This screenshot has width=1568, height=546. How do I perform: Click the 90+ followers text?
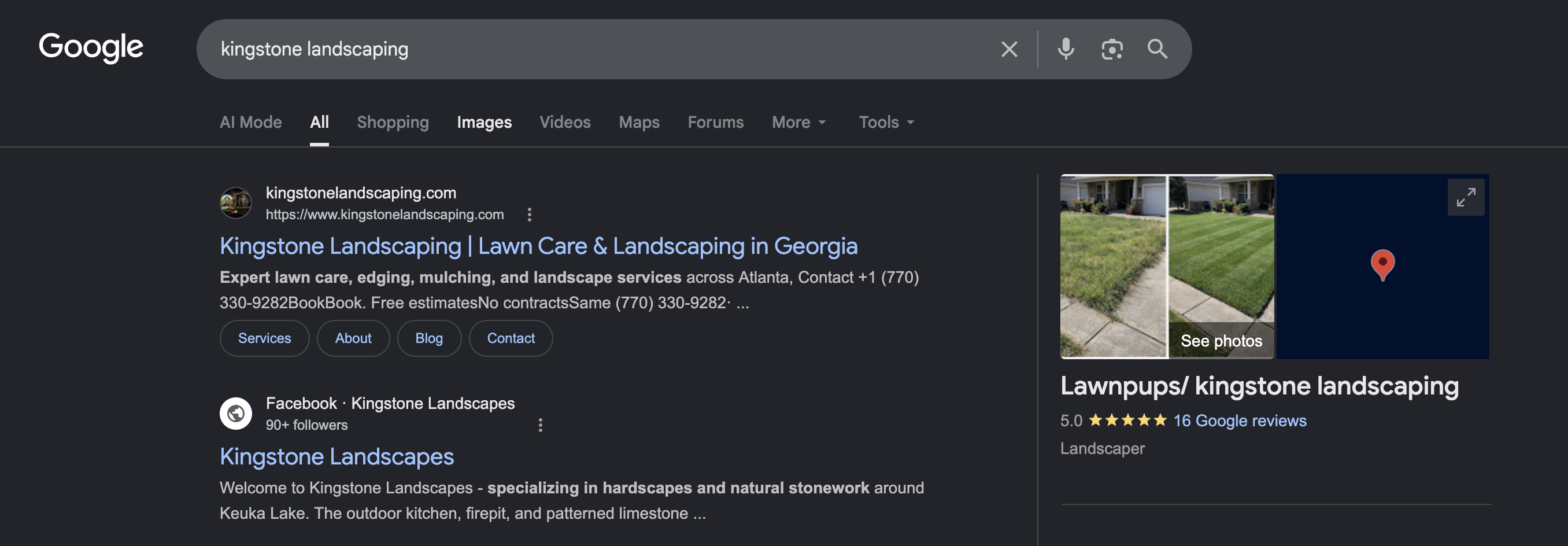coord(307,425)
